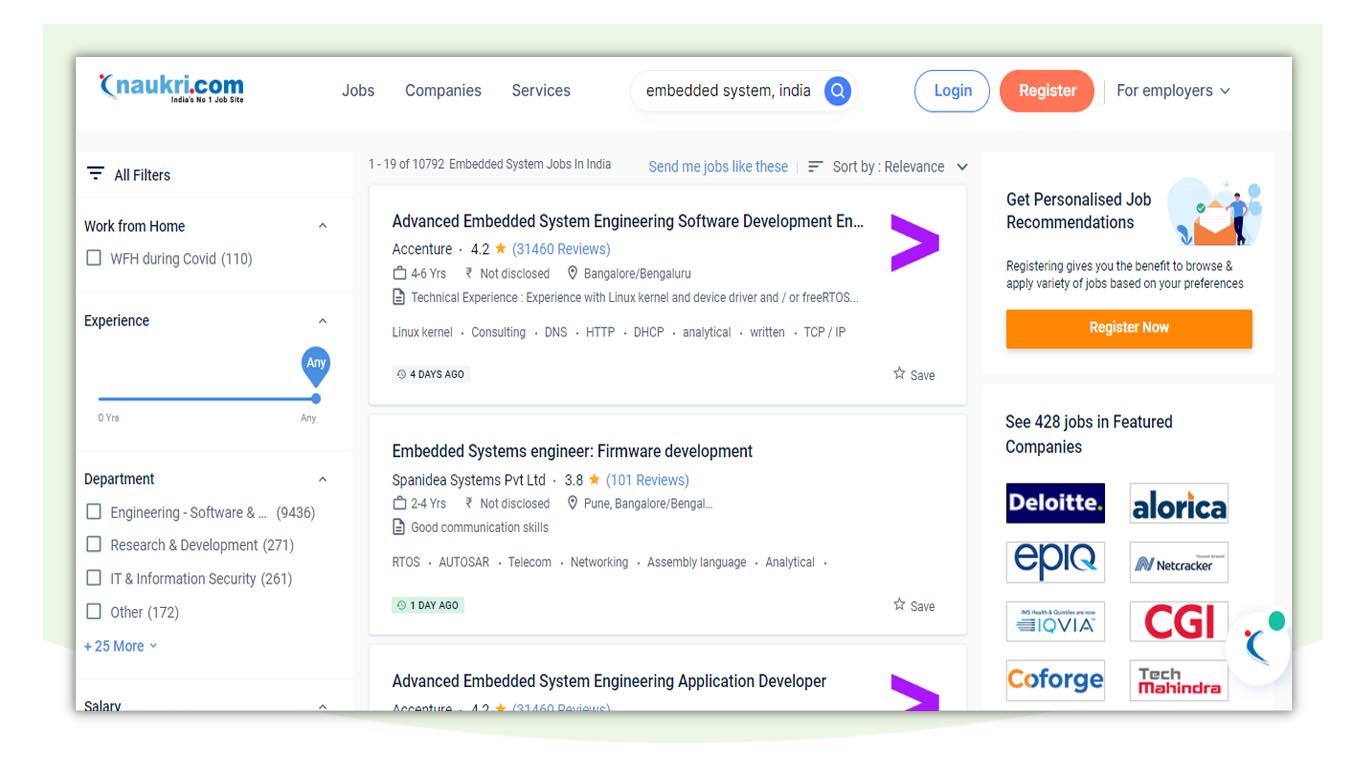Open the Deloitte featured company logo
The image size is (1366, 768).
1055,503
